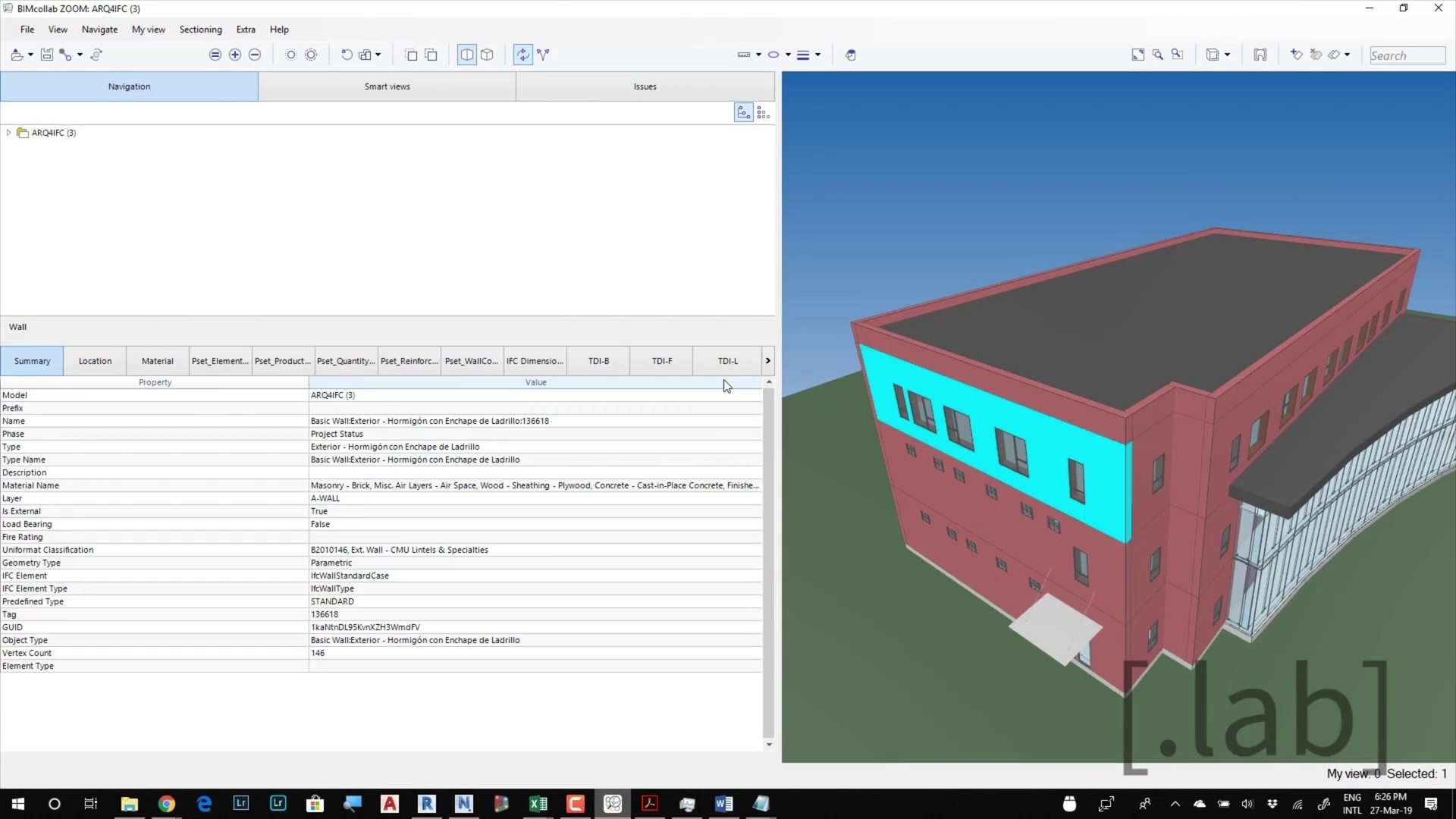Viewport: 1456px width, 819px height.
Task: Click the minus circle selection icon
Action: [x=255, y=55]
